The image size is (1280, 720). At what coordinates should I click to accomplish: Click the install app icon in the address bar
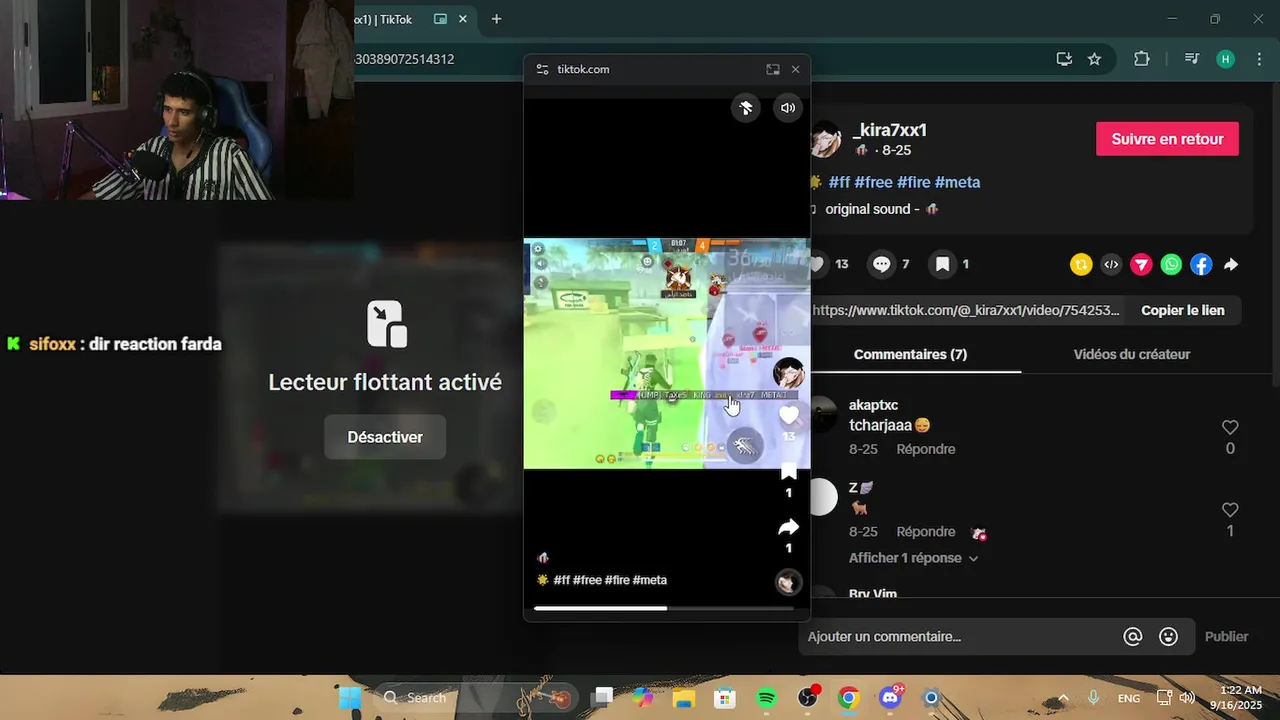(x=1064, y=59)
